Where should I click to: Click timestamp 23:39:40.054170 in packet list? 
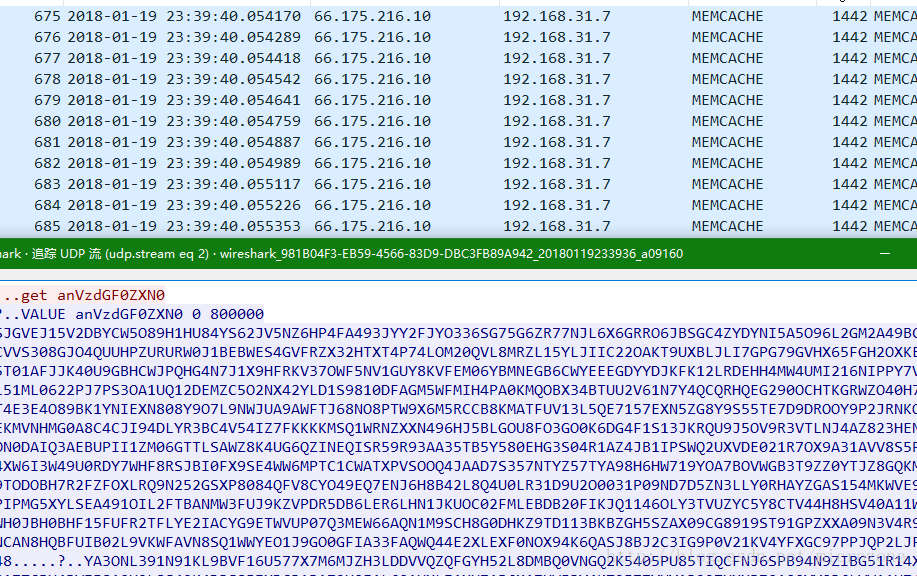coord(233,16)
